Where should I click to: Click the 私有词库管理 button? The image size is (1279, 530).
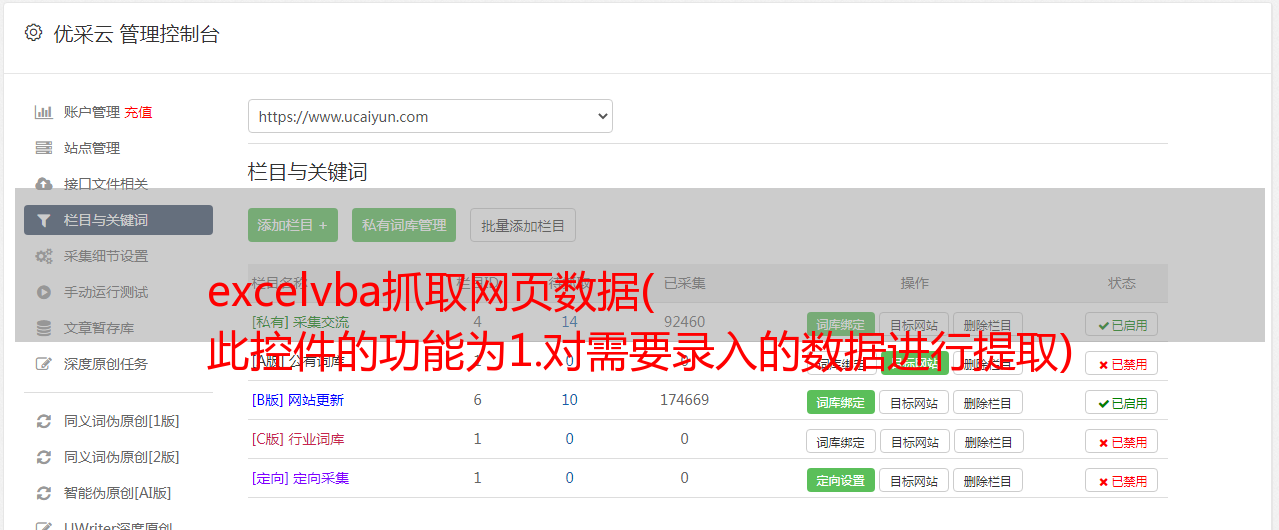(404, 225)
